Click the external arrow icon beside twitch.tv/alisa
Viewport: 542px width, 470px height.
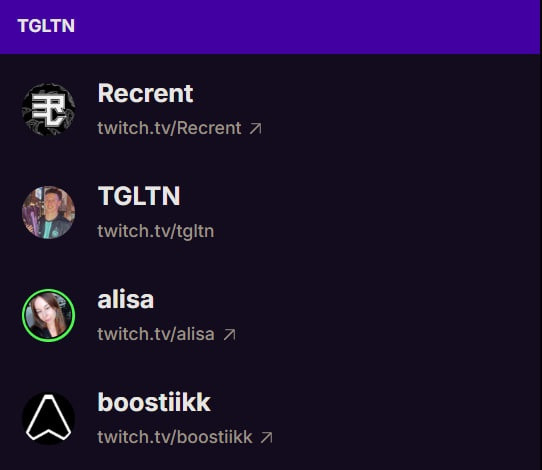(x=229, y=335)
